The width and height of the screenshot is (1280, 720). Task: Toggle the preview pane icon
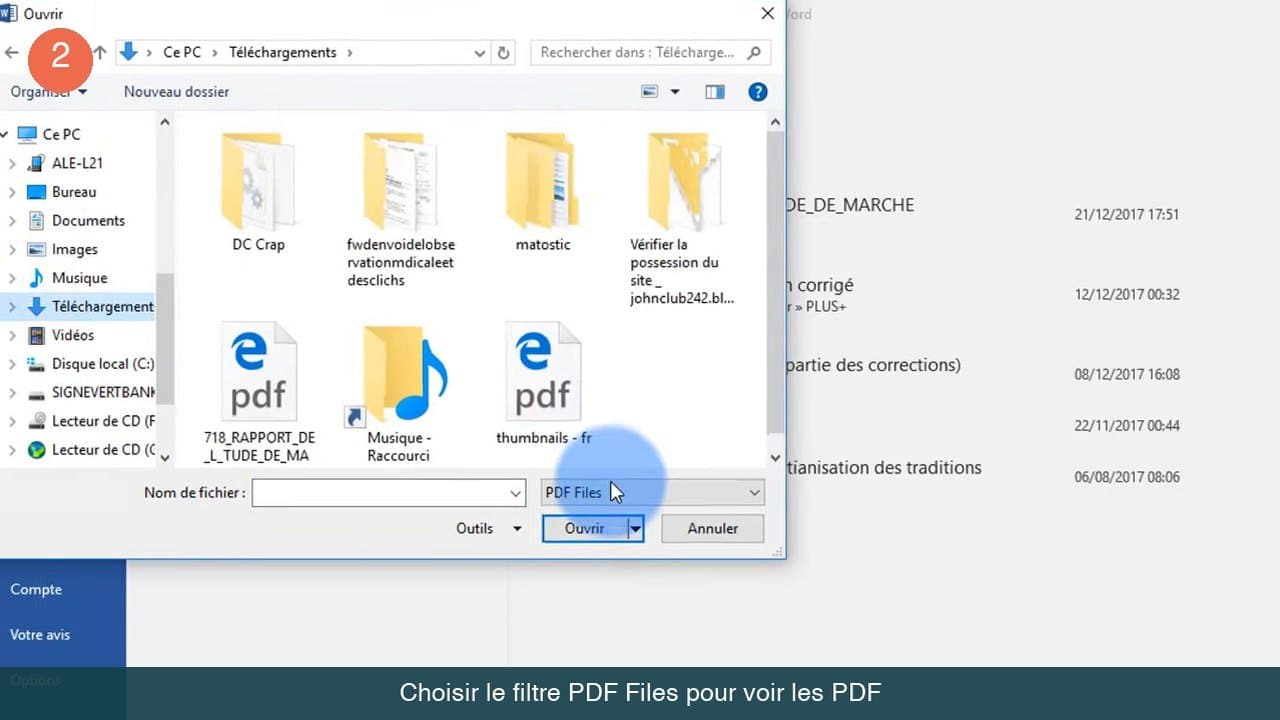pos(714,92)
